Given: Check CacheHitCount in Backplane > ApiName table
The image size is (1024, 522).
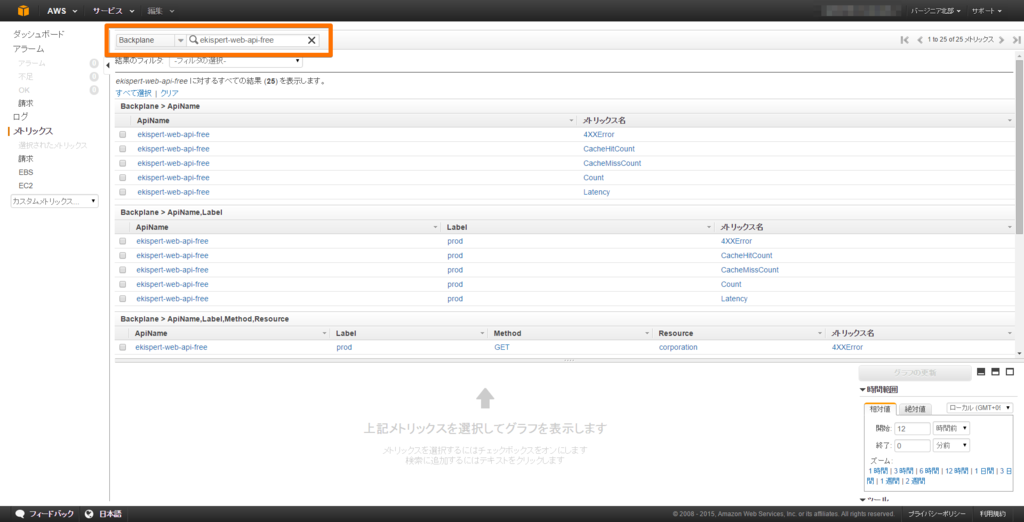Looking at the screenshot, I should 122,149.
